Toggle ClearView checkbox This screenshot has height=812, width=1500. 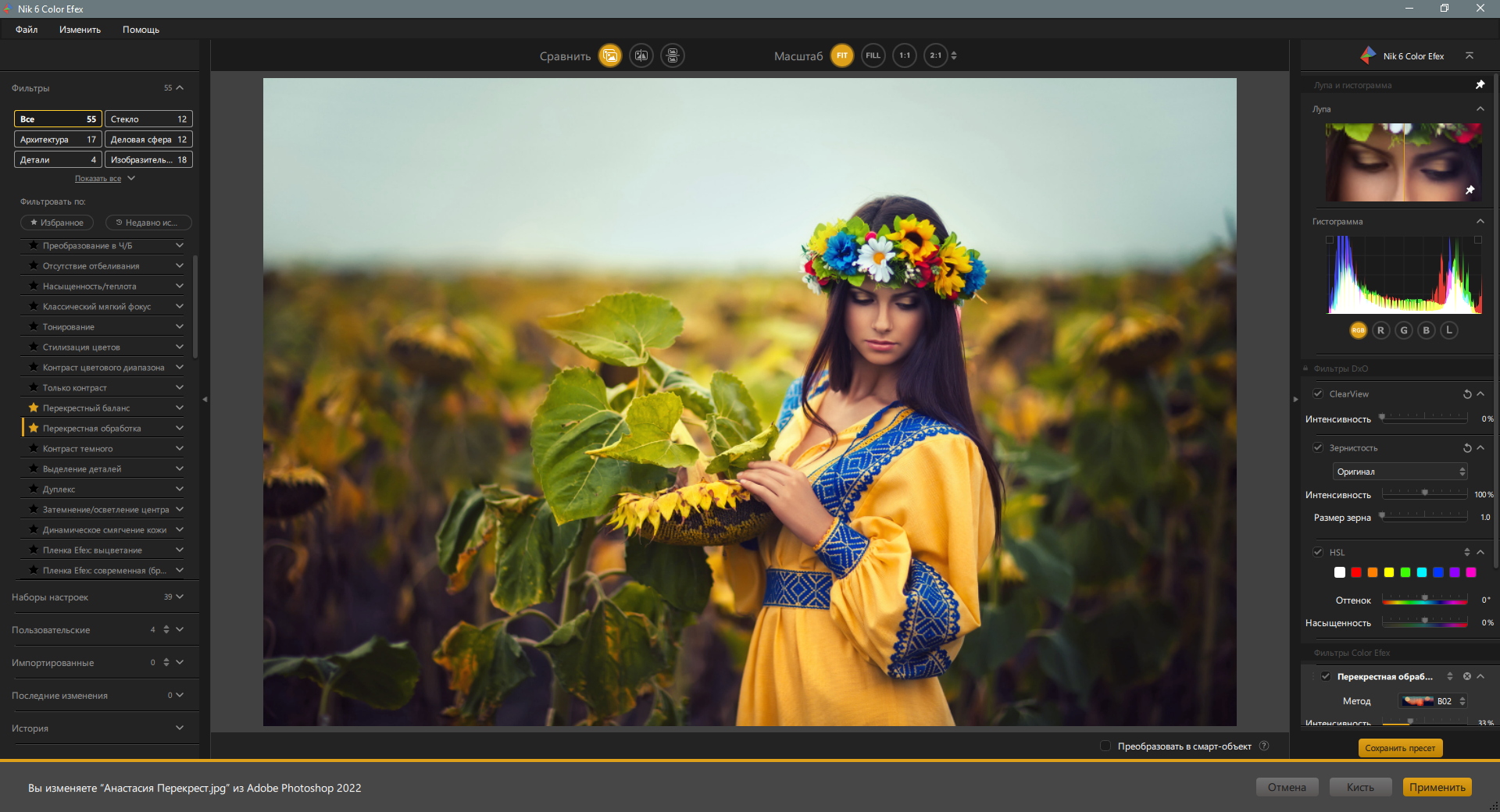point(1318,394)
